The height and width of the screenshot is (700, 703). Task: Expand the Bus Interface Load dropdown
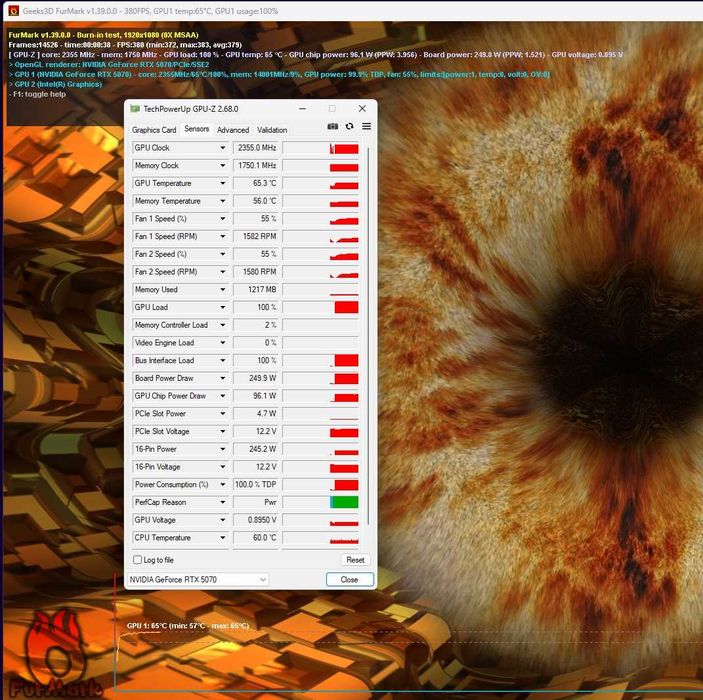click(222, 360)
